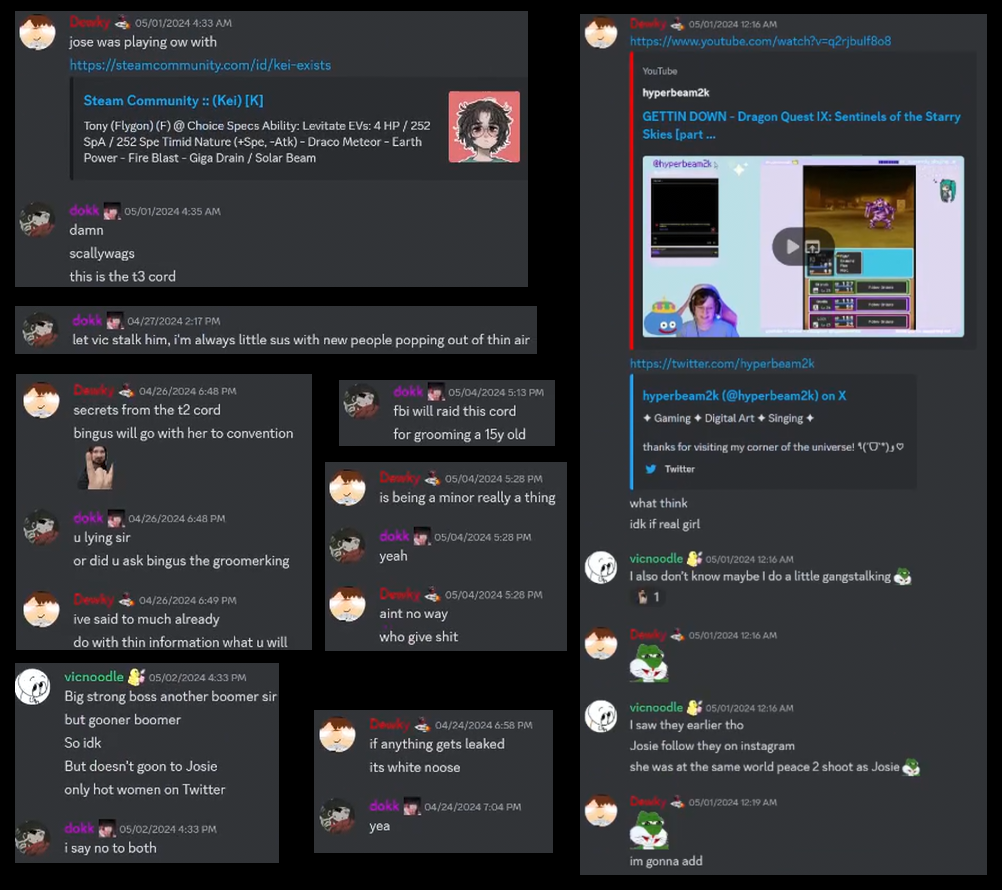This screenshot has height=890, width=1002.
Task: Click the Steam profile avatar thumbnail
Action: [x=484, y=127]
